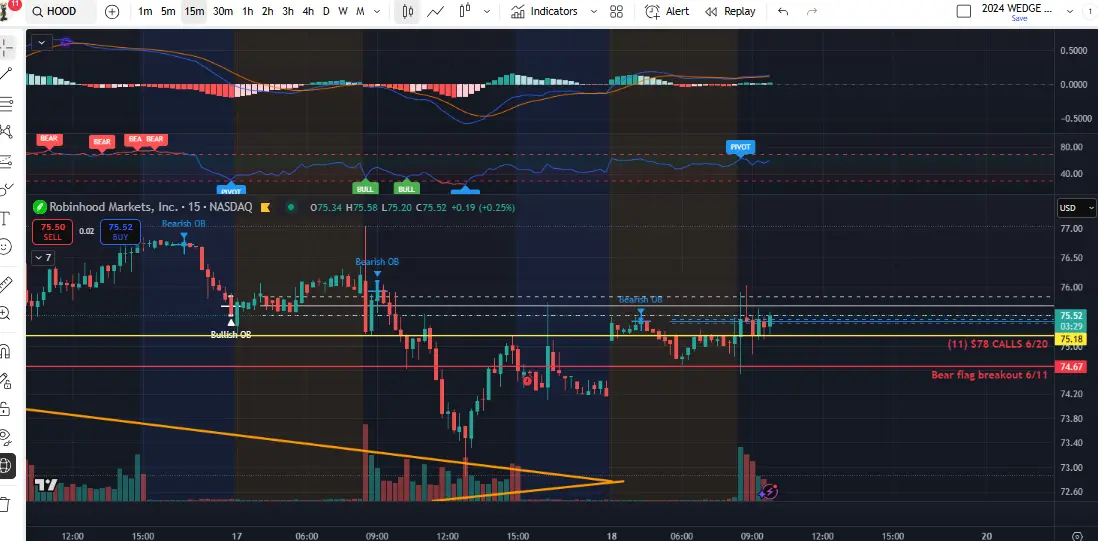Switch to the W weekly timeframe
This screenshot has height=541, width=1098.
[x=342, y=11]
